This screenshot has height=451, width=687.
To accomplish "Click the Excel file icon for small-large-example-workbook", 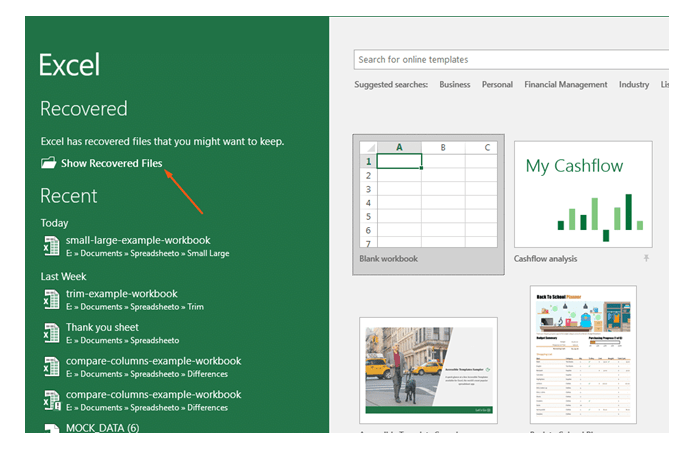I will [51, 246].
